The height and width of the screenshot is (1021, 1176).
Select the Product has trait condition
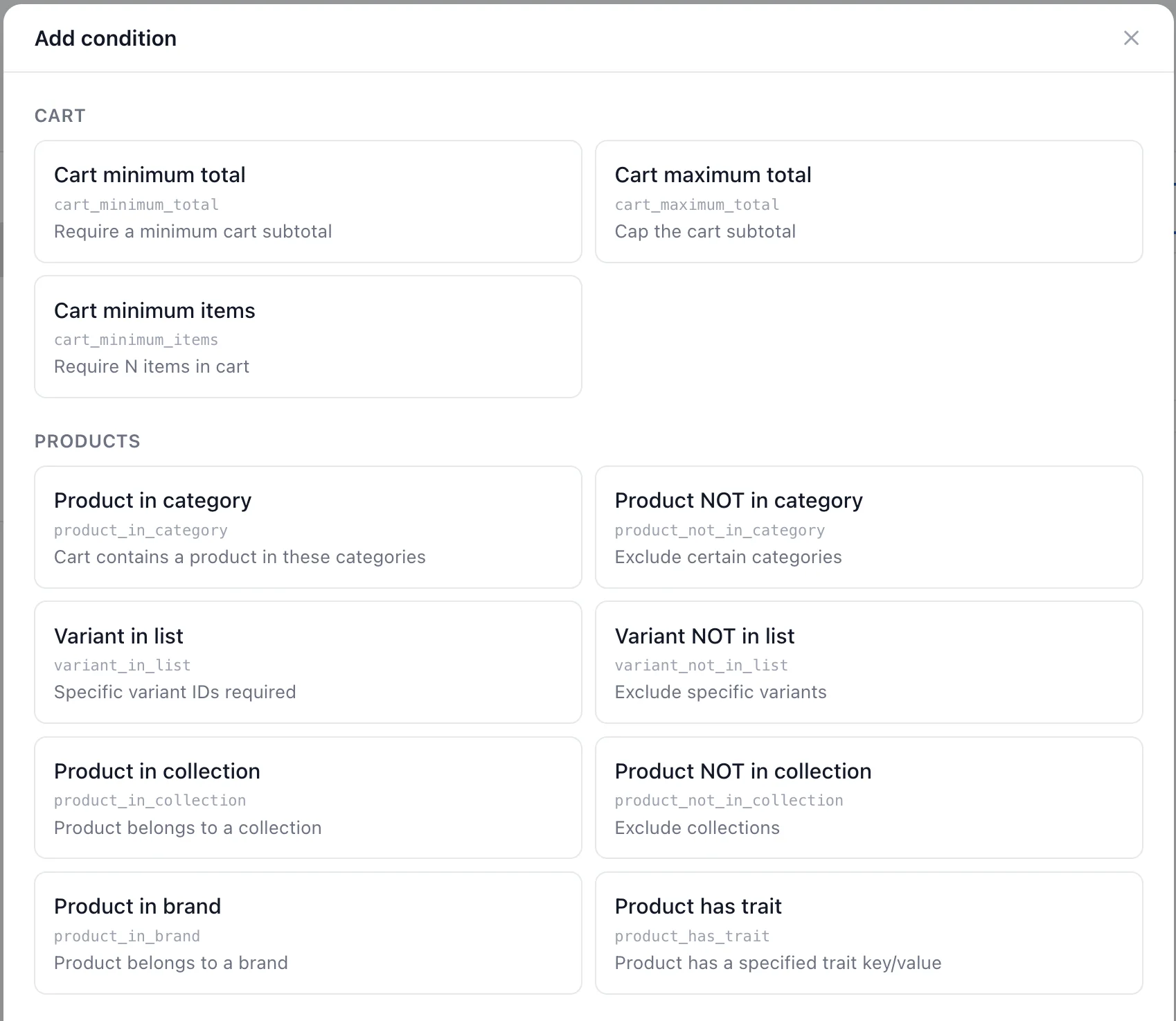pyautogui.click(x=868, y=933)
